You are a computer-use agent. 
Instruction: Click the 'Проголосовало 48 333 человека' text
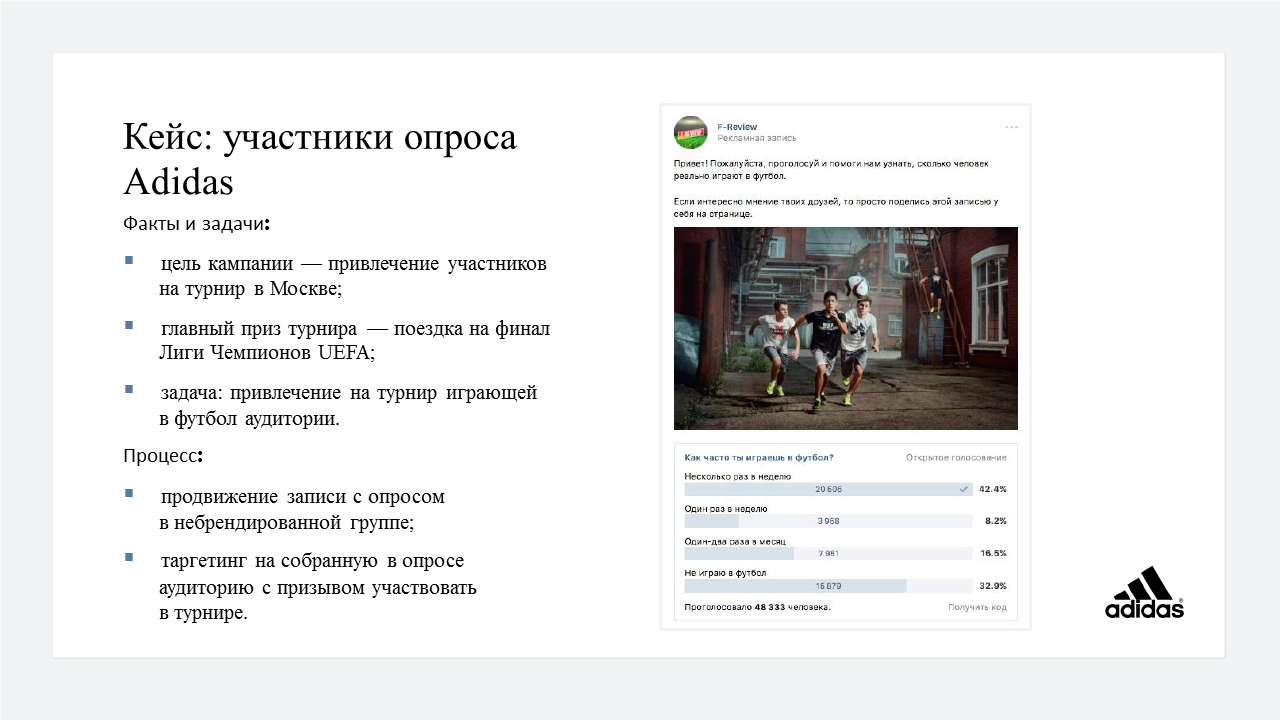757,607
